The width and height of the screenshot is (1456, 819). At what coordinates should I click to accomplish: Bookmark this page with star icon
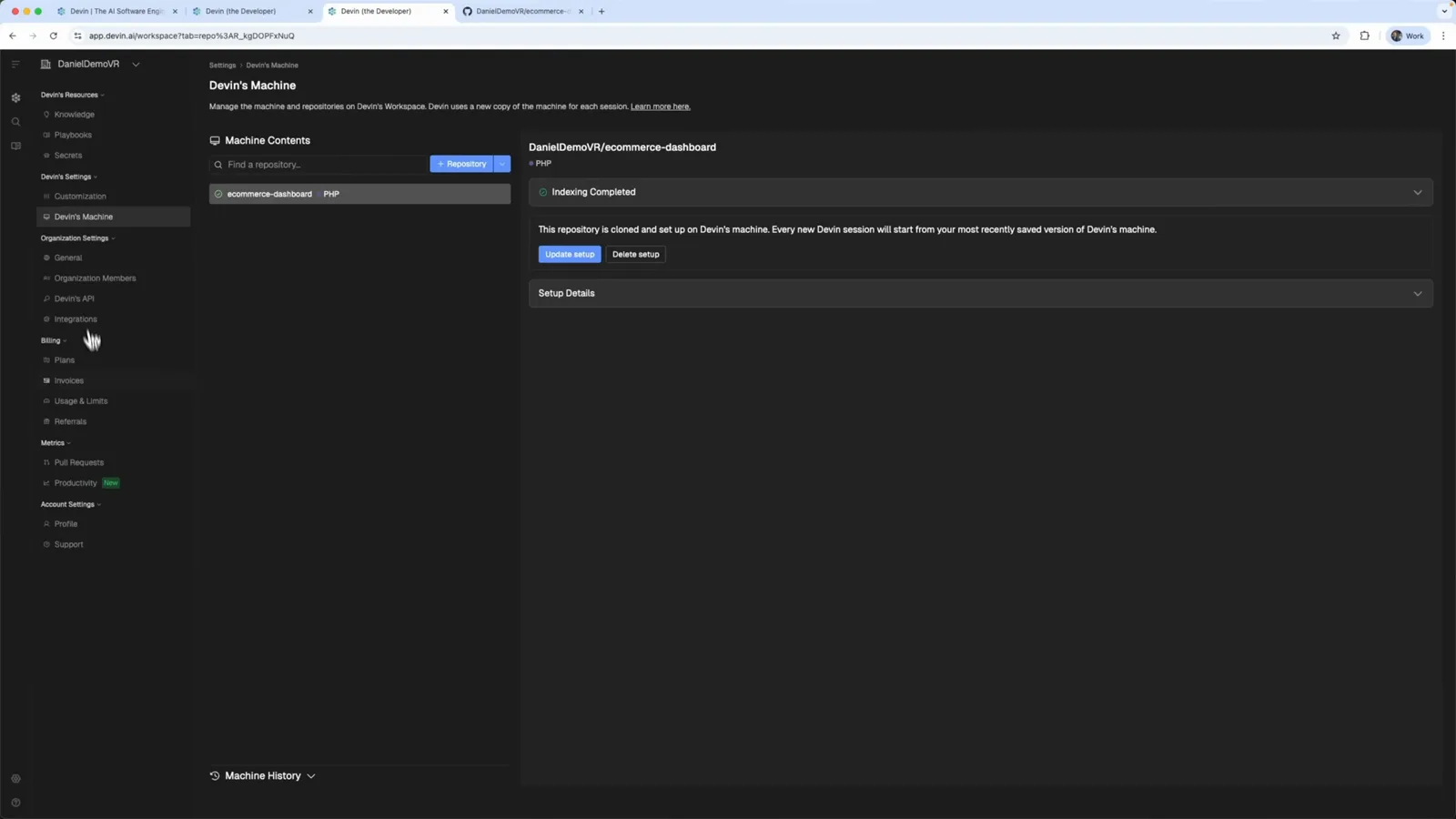coord(1336,35)
